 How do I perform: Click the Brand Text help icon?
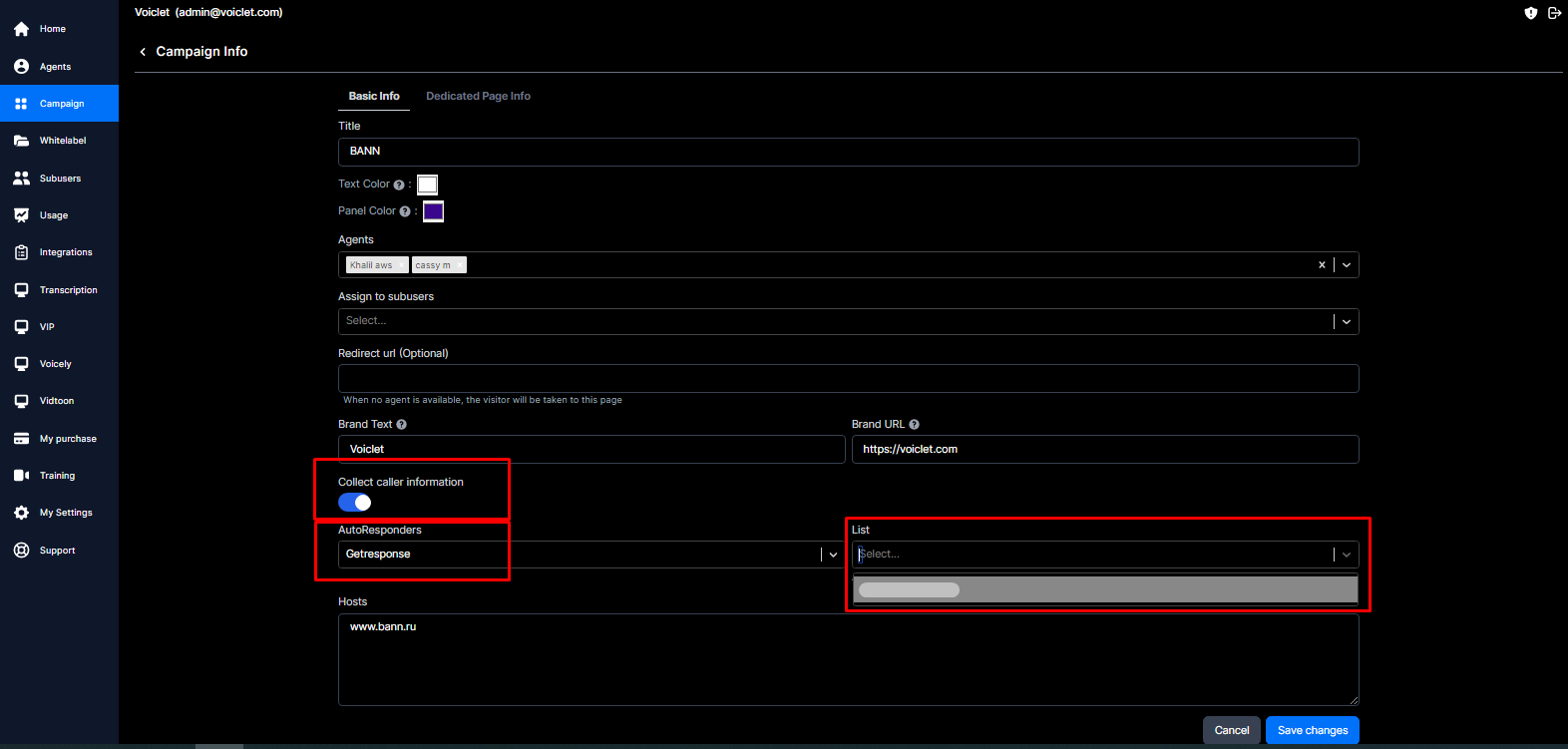(401, 425)
